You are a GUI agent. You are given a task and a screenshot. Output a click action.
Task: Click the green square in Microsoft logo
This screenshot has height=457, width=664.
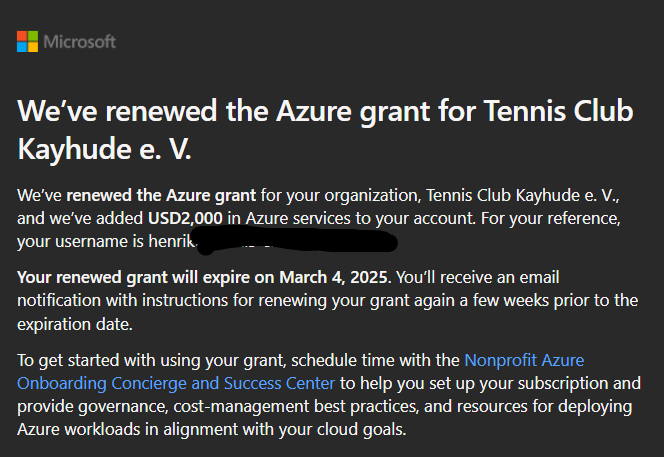(x=33, y=36)
